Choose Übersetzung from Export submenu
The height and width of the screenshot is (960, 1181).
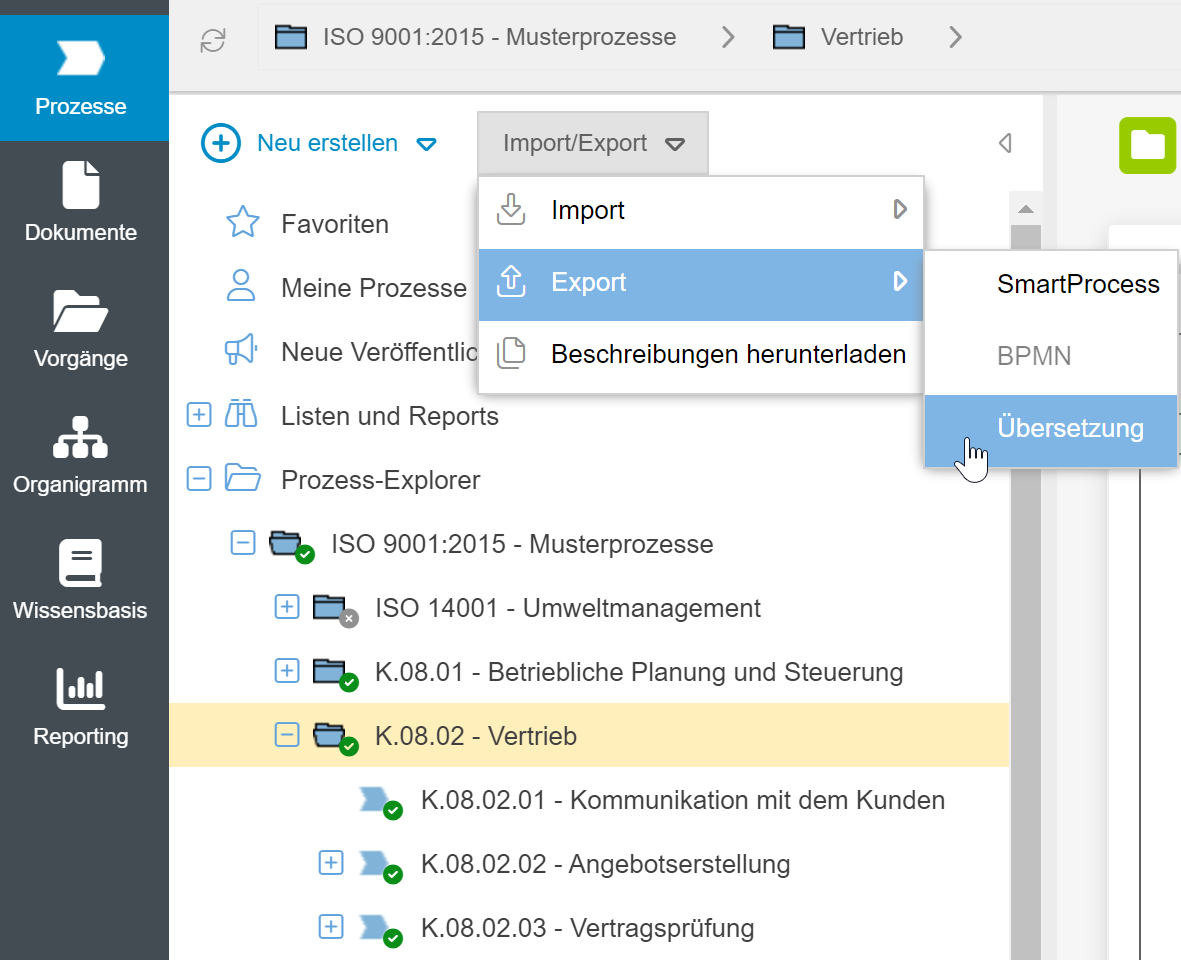(x=1070, y=429)
